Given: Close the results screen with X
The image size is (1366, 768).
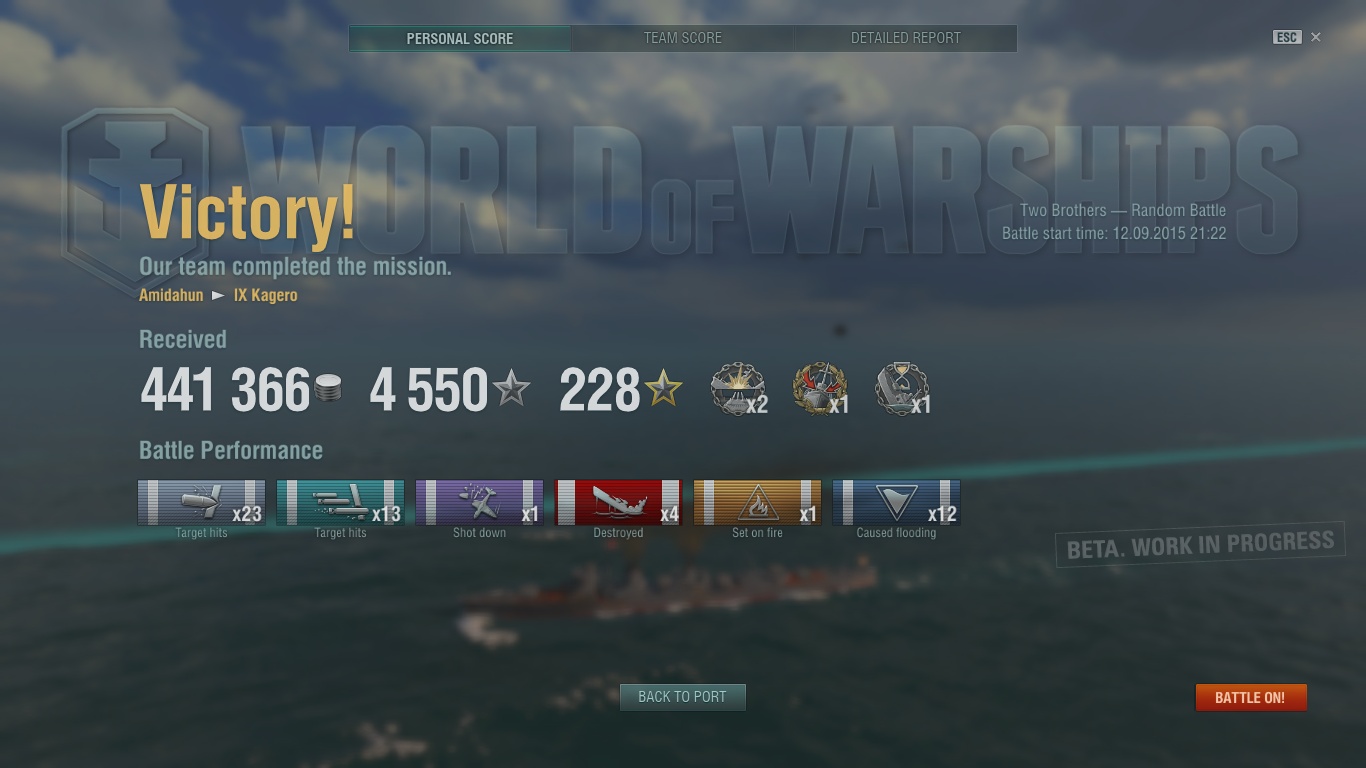Looking at the screenshot, I should (x=1316, y=37).
